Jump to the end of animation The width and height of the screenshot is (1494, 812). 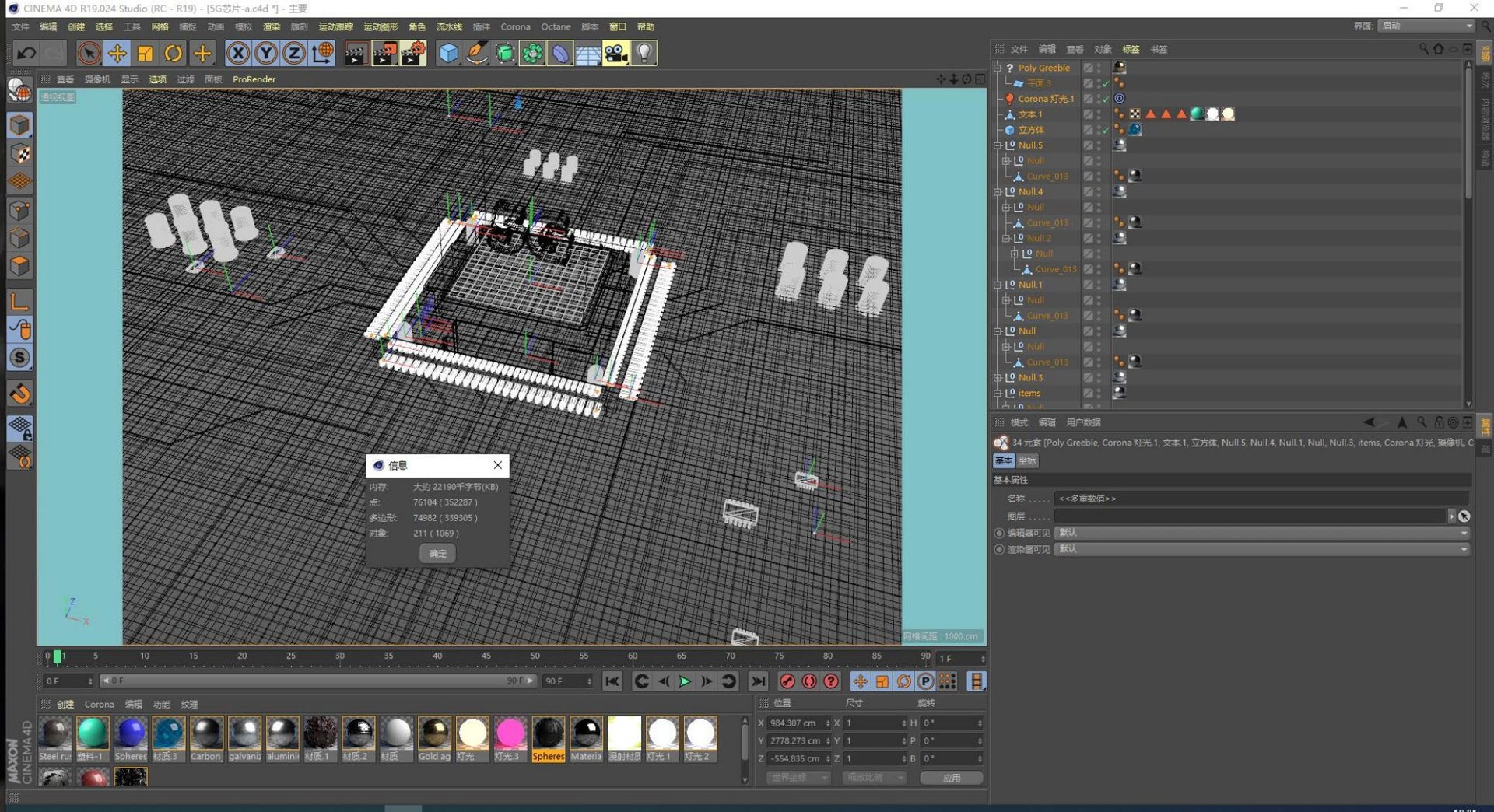coord(758,681)
